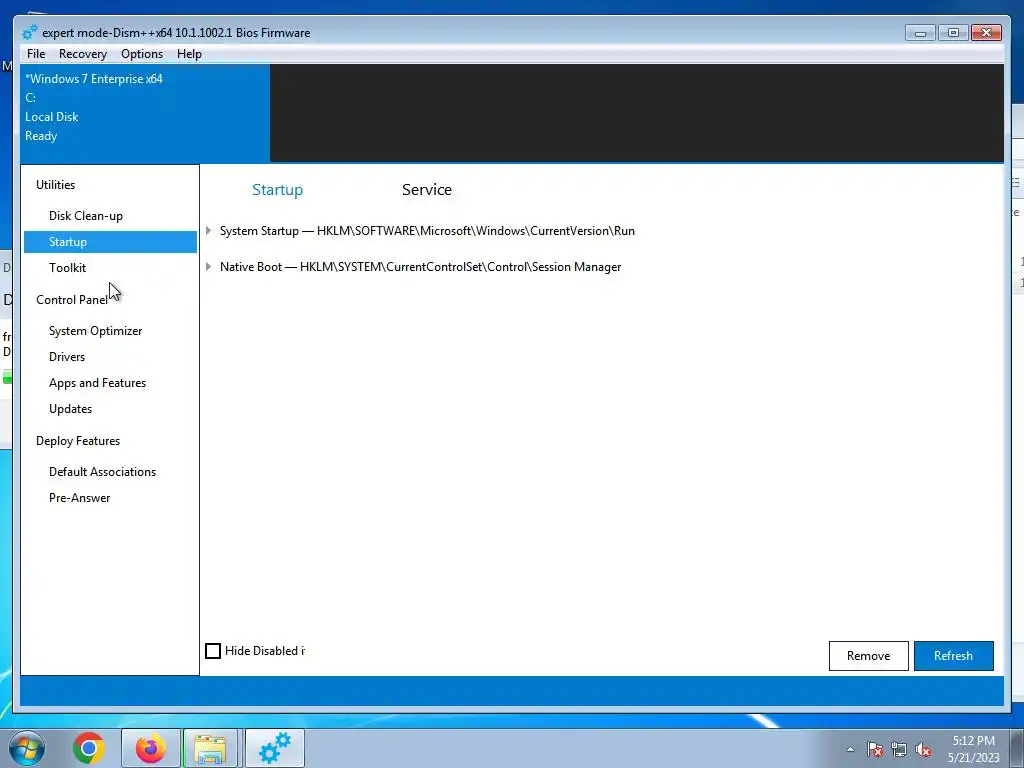
Task: Open the network status tray icon
Action: pos(899,749)
